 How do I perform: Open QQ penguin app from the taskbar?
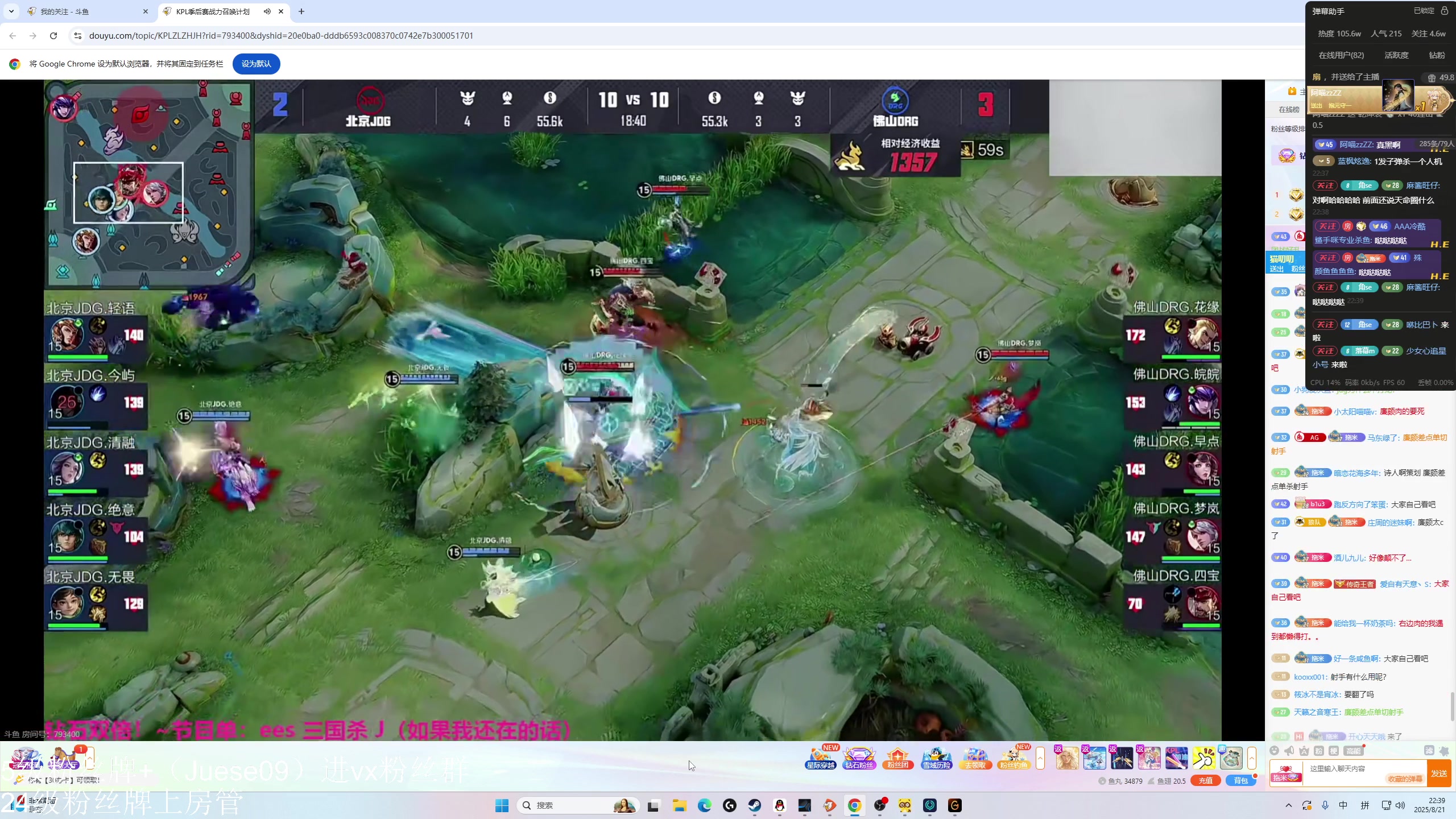coord(780,805)
